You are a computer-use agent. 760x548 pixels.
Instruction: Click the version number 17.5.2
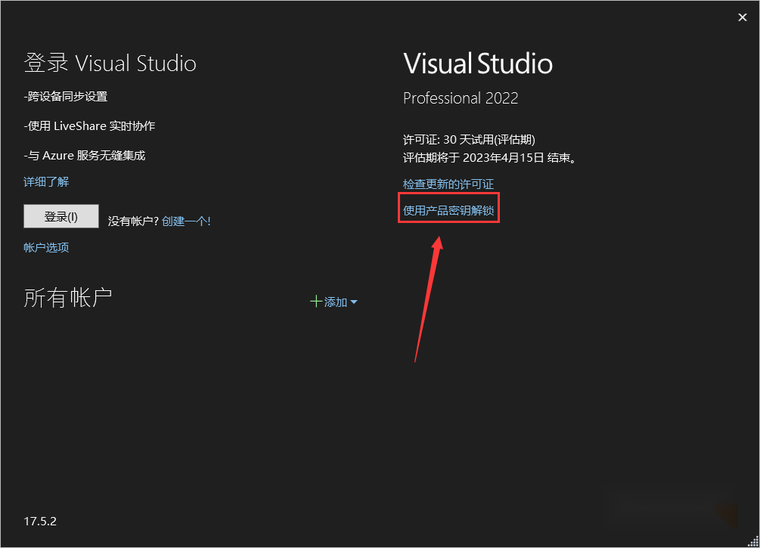point(40,521)
